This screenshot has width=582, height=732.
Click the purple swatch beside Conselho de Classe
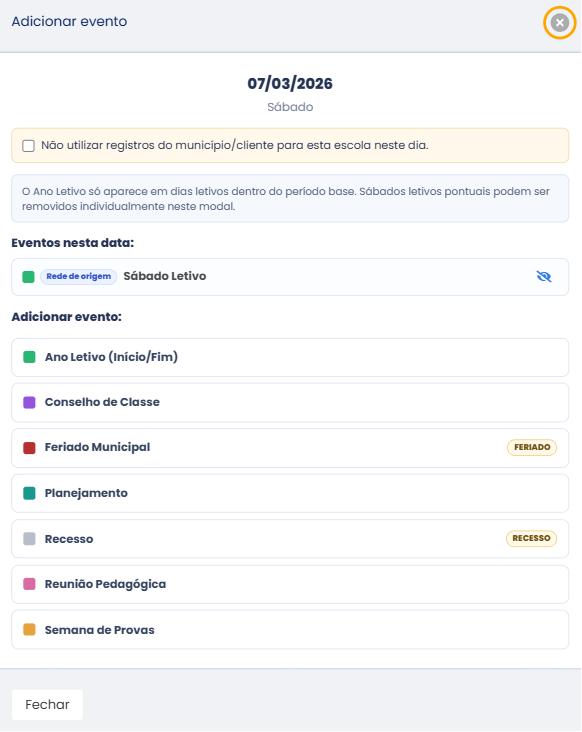[29, 402]
